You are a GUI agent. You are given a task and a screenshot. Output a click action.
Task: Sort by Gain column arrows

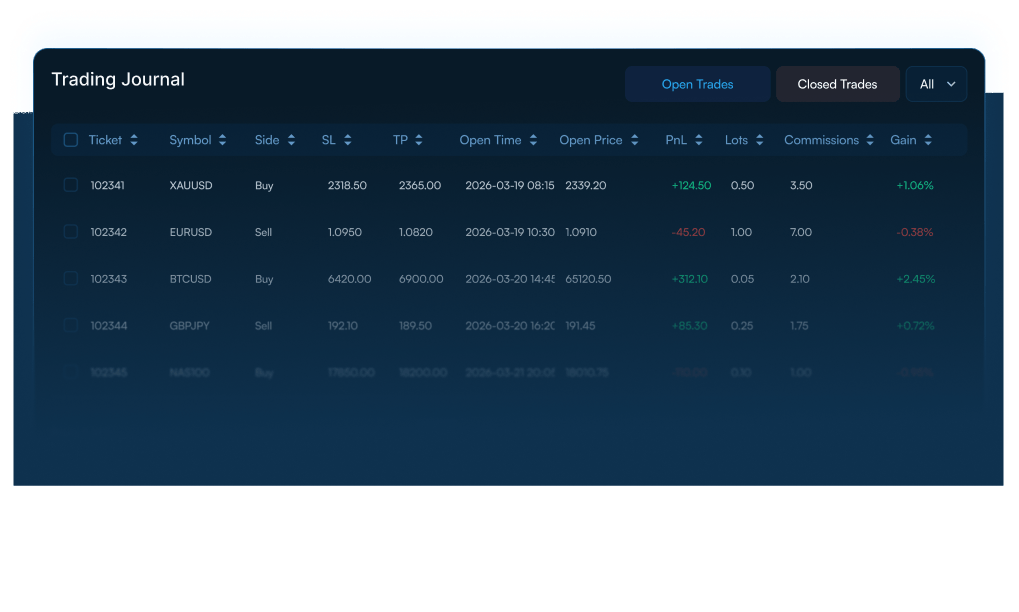pyautogui.click(x=928, y=140)
